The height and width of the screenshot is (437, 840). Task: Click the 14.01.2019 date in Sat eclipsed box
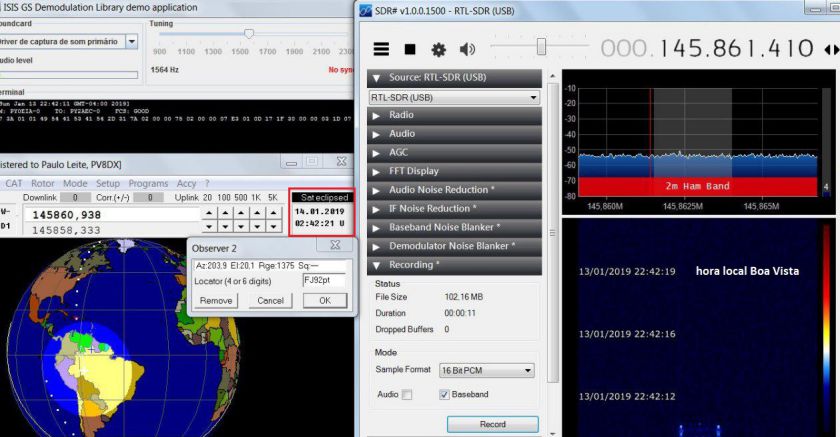[x=319, y=212]
